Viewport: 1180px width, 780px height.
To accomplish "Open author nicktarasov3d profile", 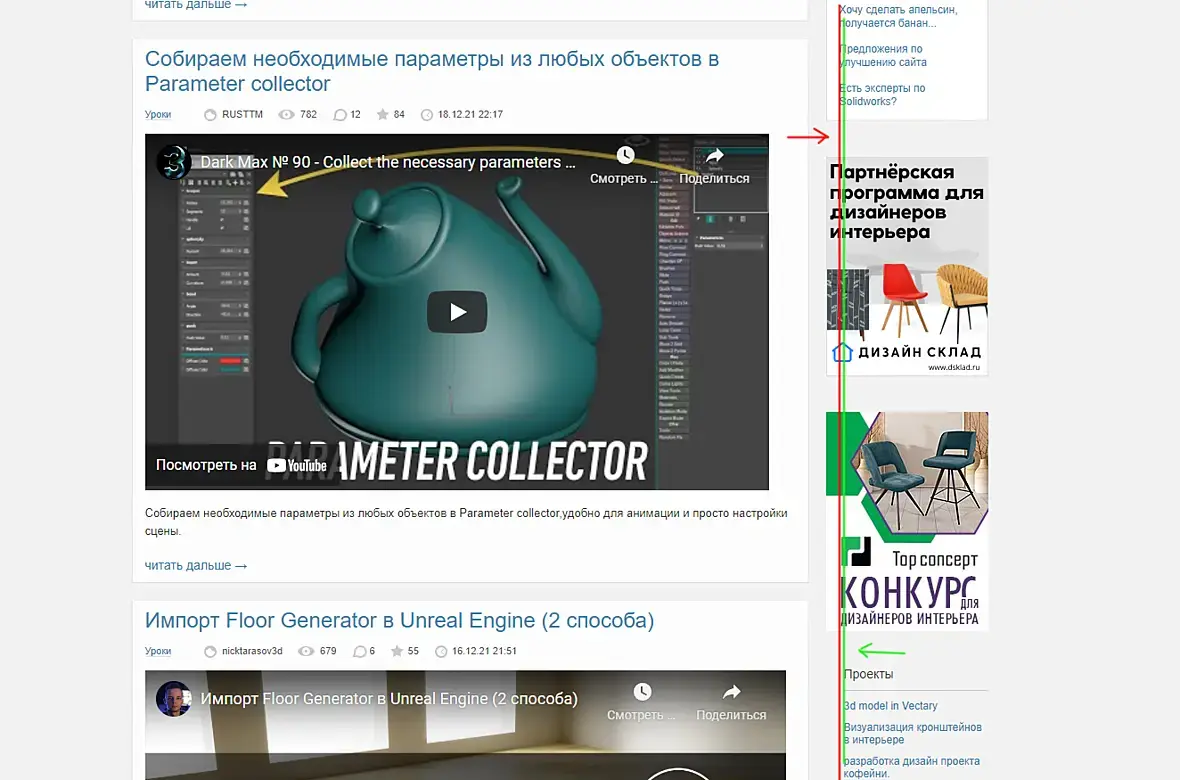I will point(252,651).
